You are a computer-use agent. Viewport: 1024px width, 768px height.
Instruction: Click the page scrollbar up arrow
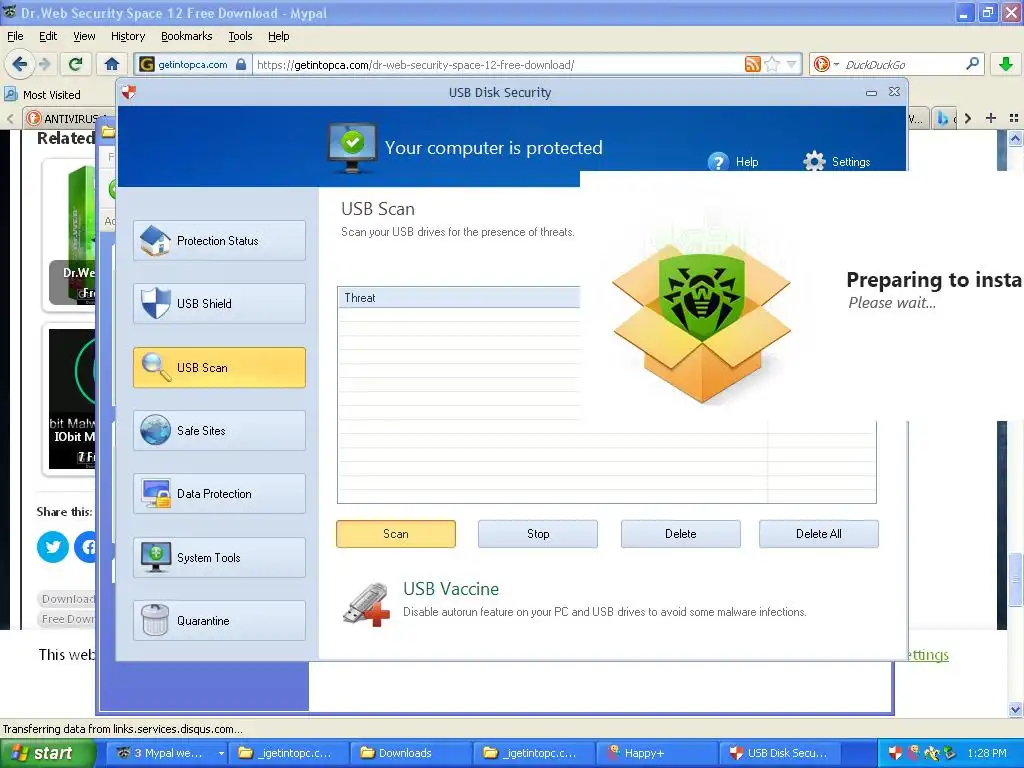pos(1015,138)
